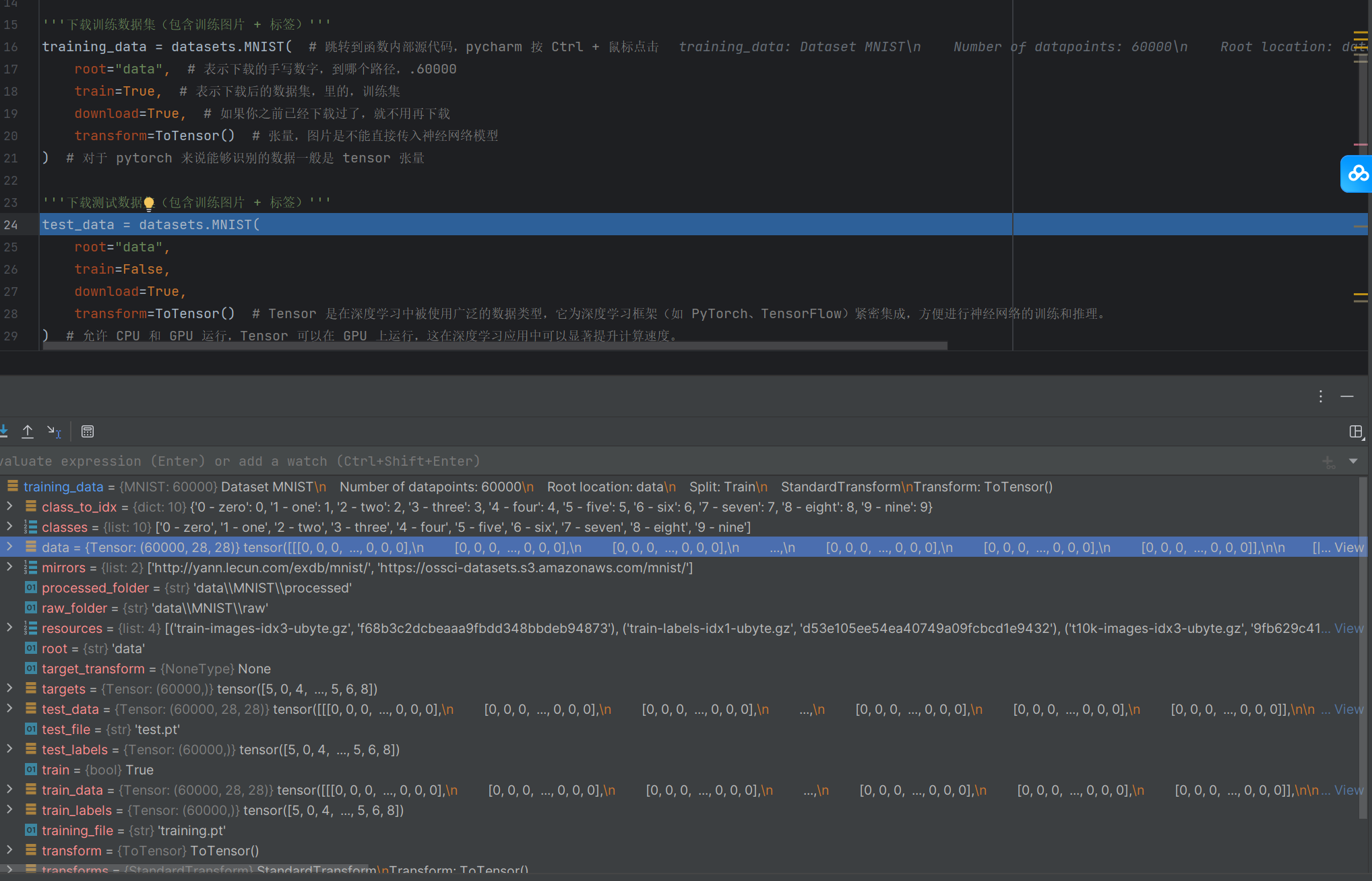Click the Run to Cursor icon
The image size is (1372, 881).
coord(54,431)
